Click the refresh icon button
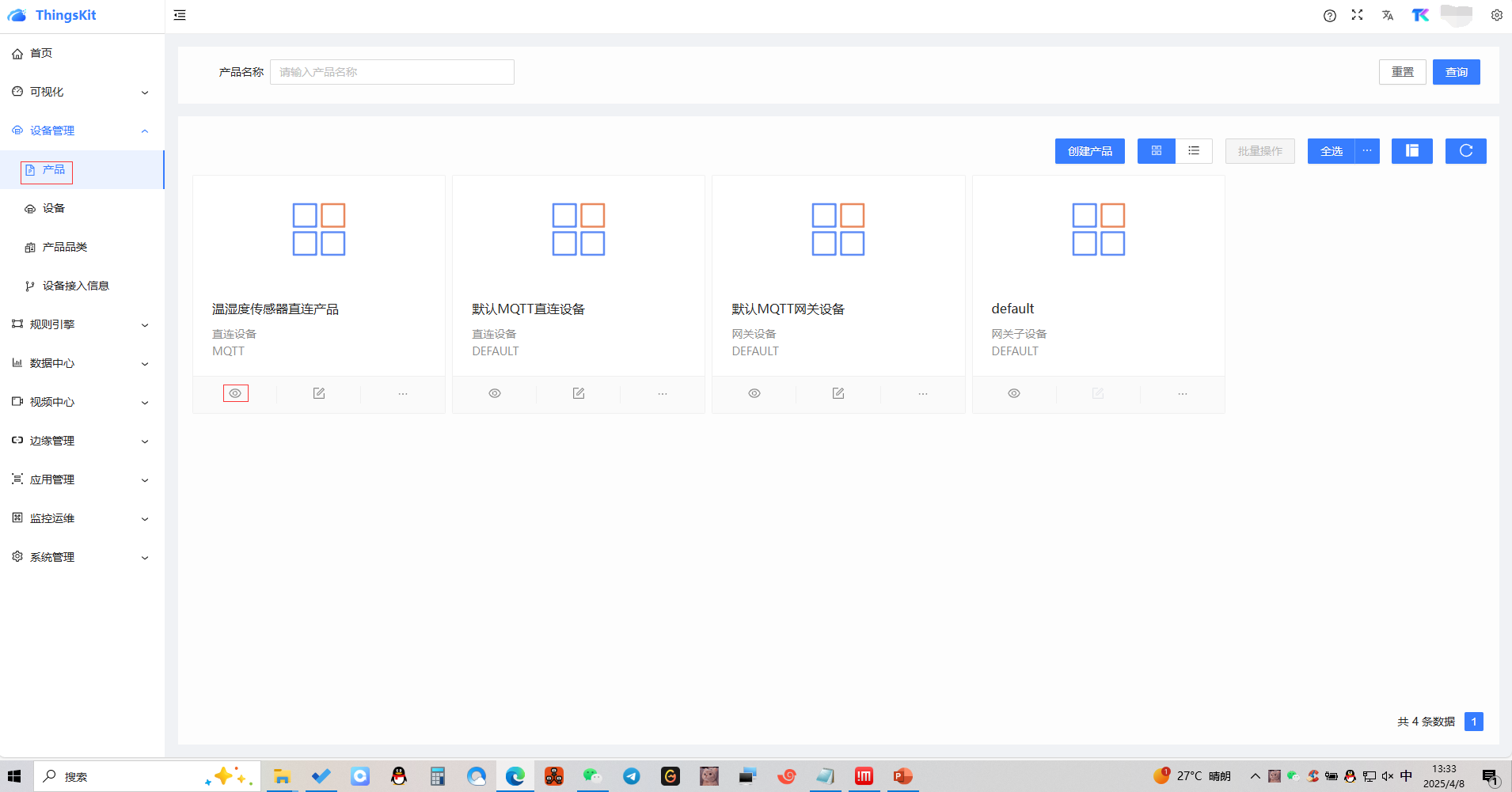The image size is (1512, 792). [x=1465, y=151]
